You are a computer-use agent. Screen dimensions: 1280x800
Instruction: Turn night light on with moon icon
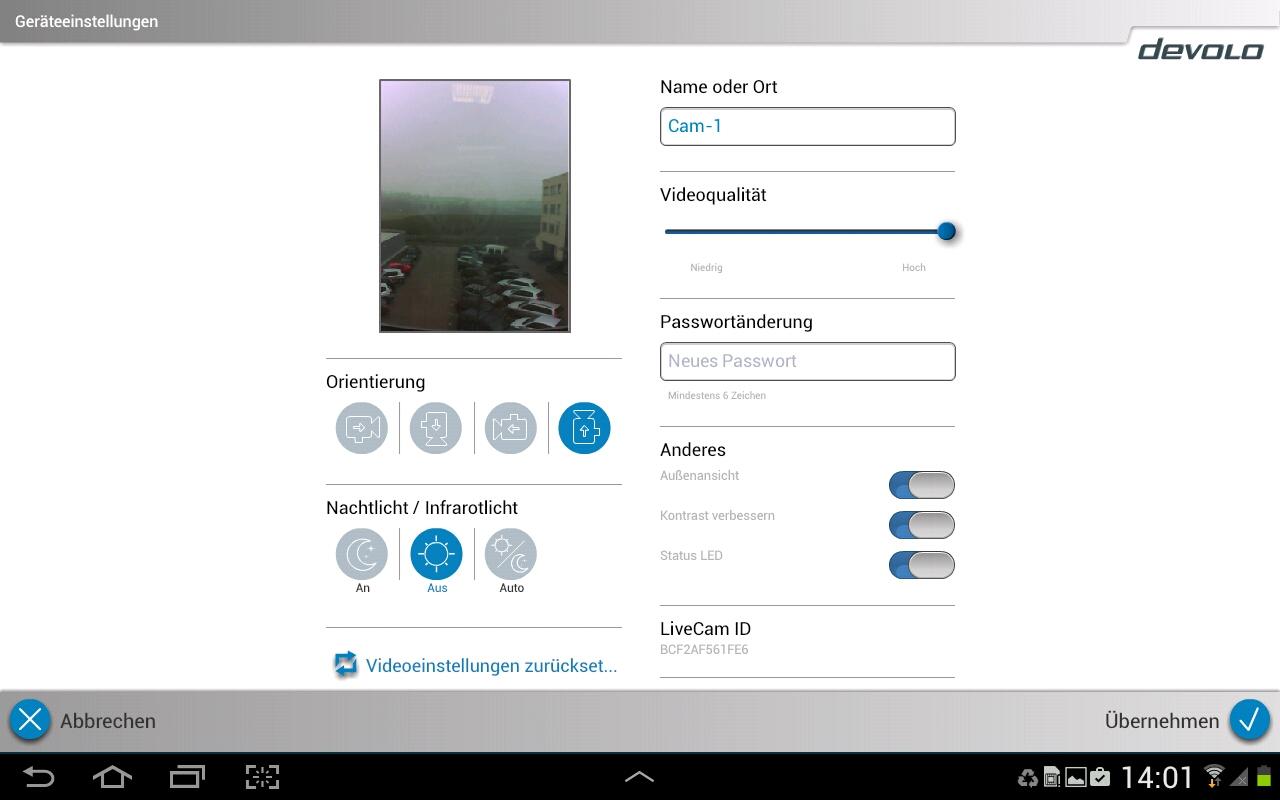362,554
